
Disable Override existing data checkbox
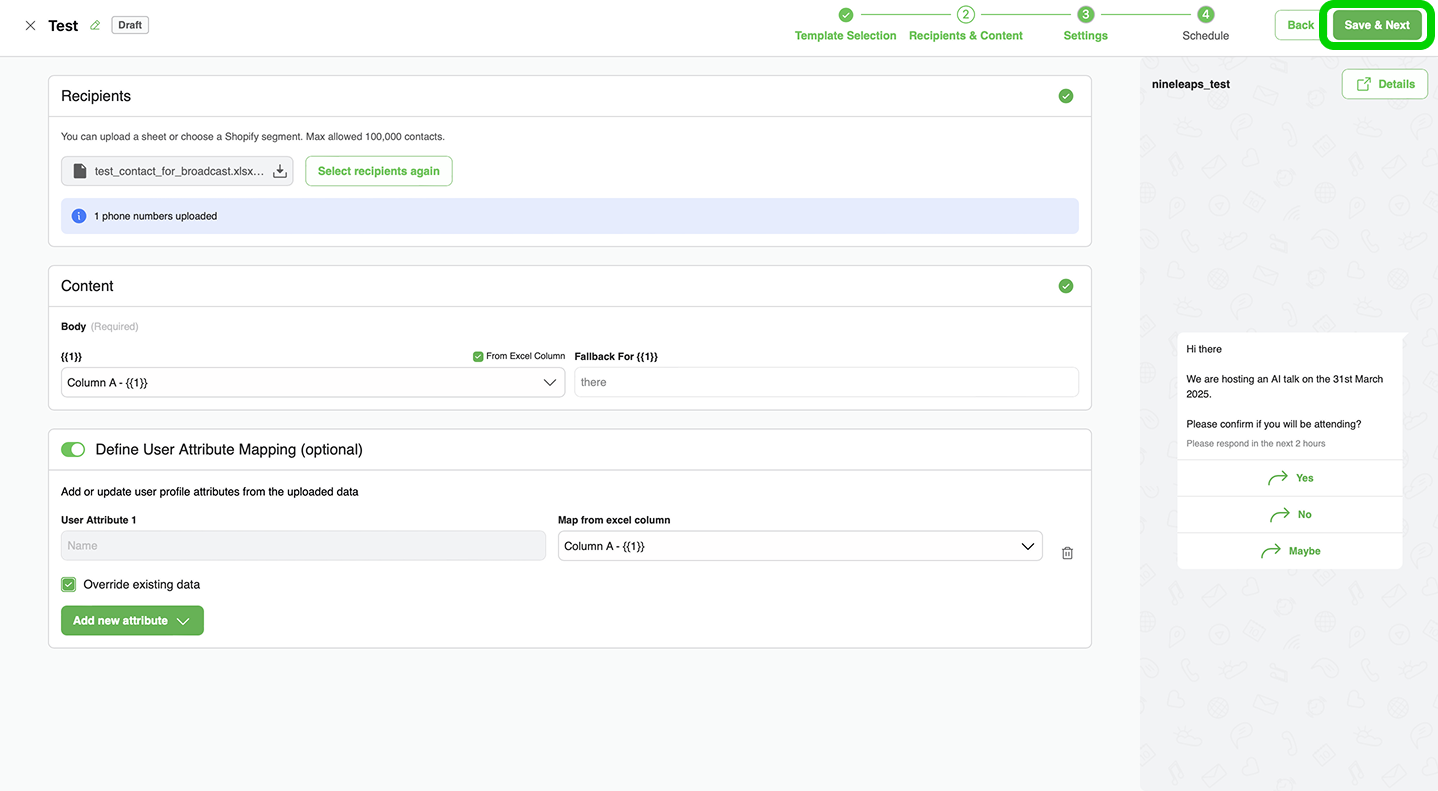(69, 585)
